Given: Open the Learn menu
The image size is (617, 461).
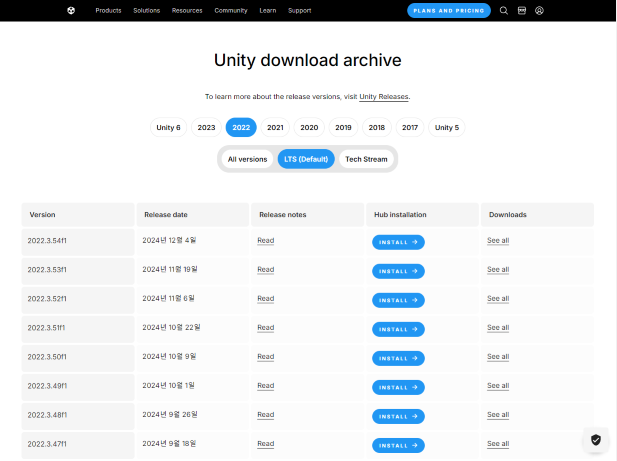Looking at the screenshot, I should 268,11.
